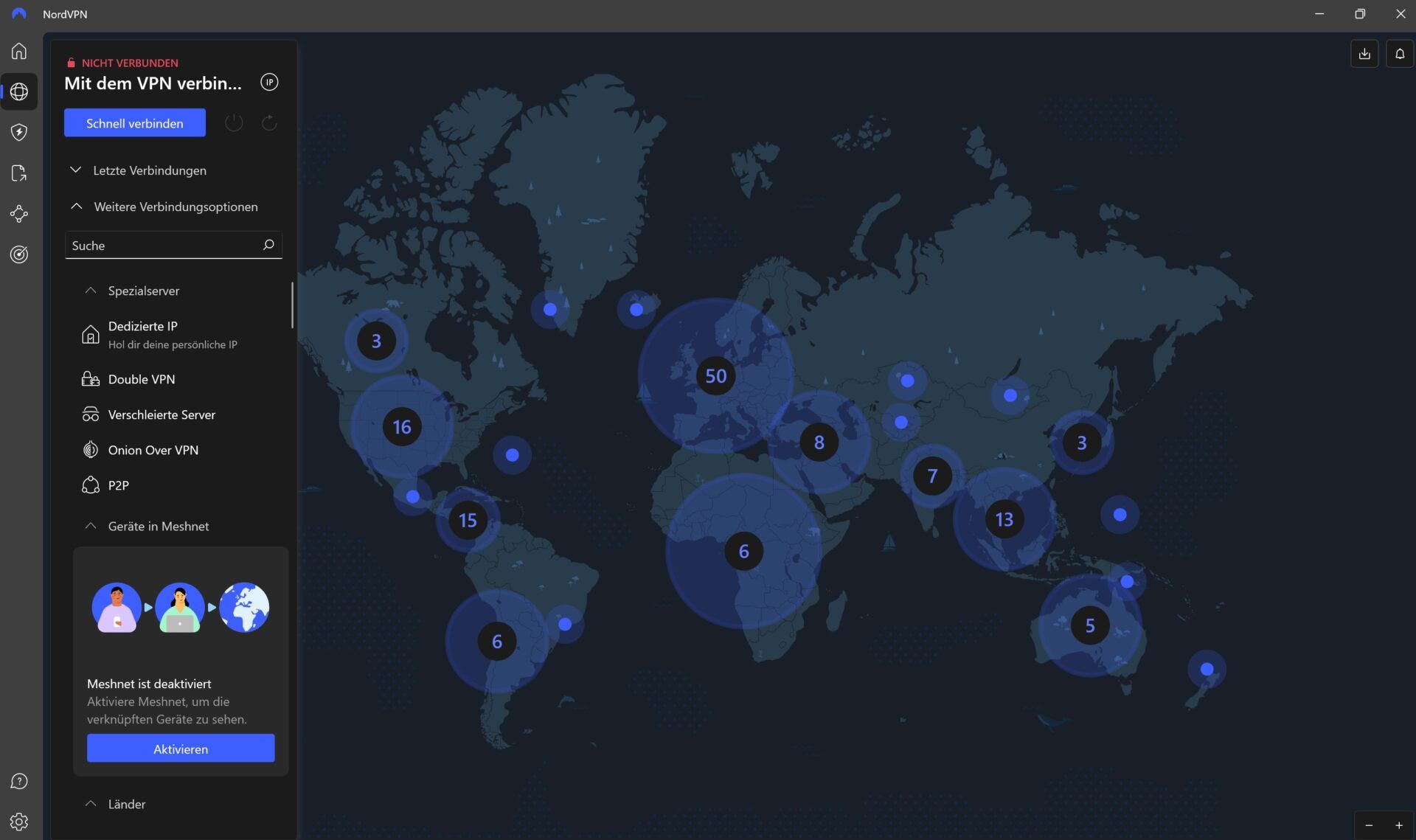This screenshot has width=1416, height=840.
Task: Click the download icon in top right
Action: (x=1364, y=54)
